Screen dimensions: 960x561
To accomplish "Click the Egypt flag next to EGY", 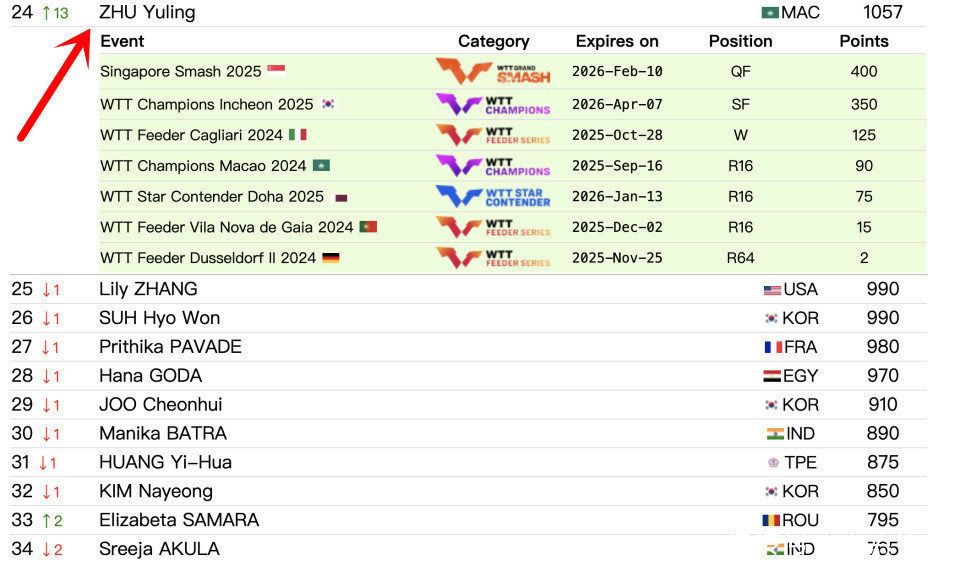I will [x=772, y=376].
